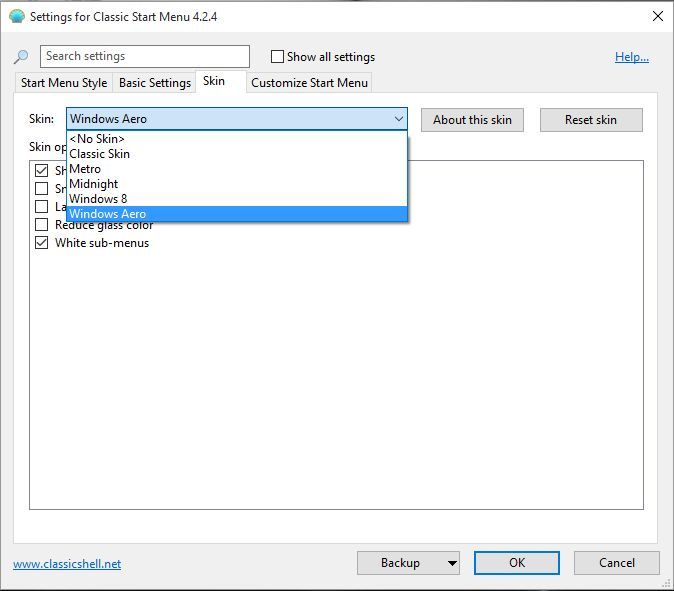Click the magnifier search icon
This screenshot has height=591, width=674.
click(21, 56)
